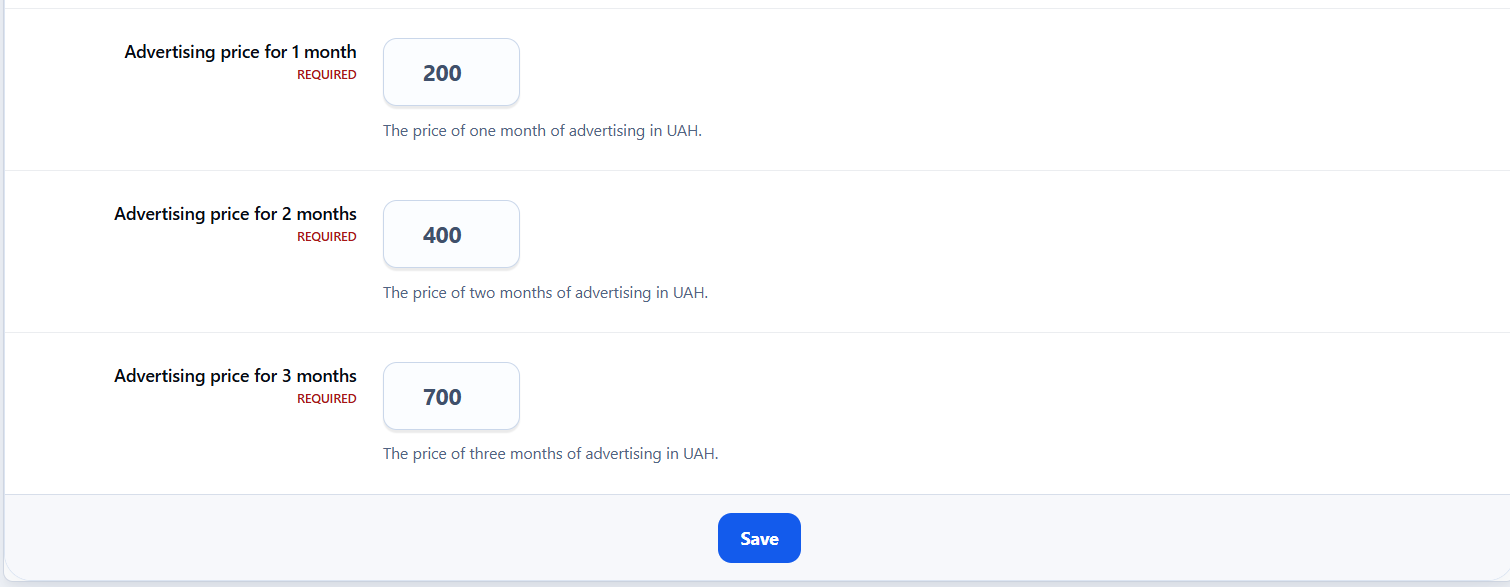Viewport: 1510px width, 587px height.
Task: Click the help text about three months of advertising
Action: point(550,454)
